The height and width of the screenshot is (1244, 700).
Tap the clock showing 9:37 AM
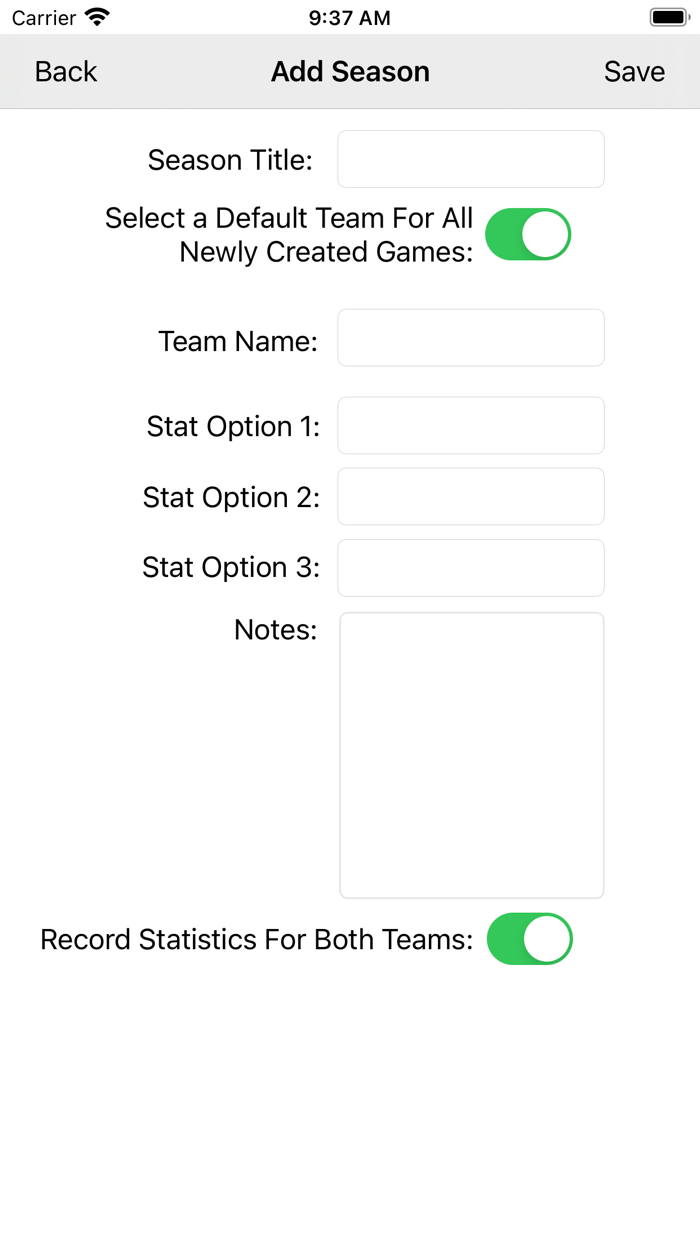350,16
